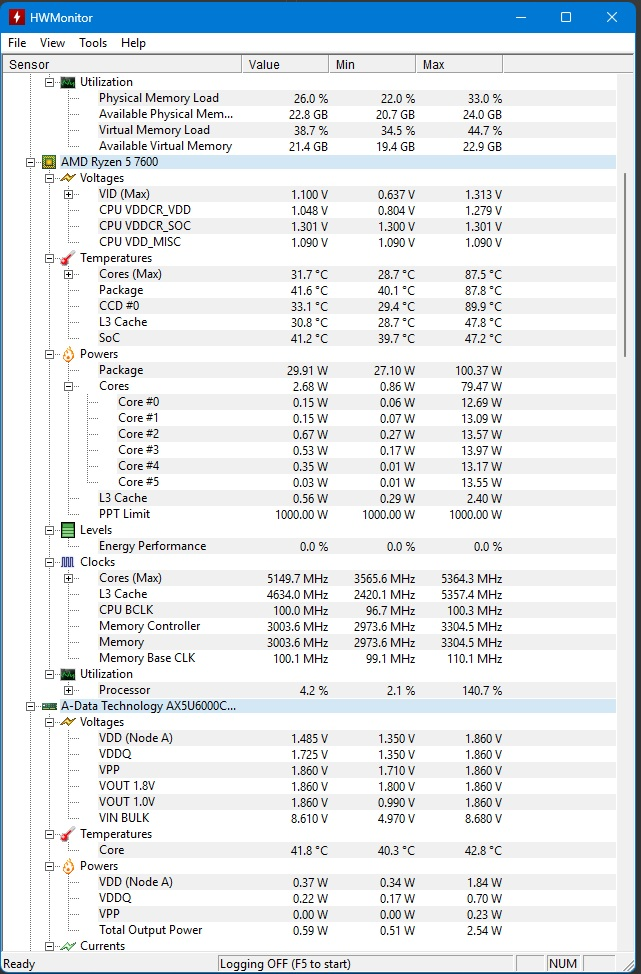Viewport: 641px width, 974px height.
Task: Click the Max column header
Action: click(x=459, y=65)
